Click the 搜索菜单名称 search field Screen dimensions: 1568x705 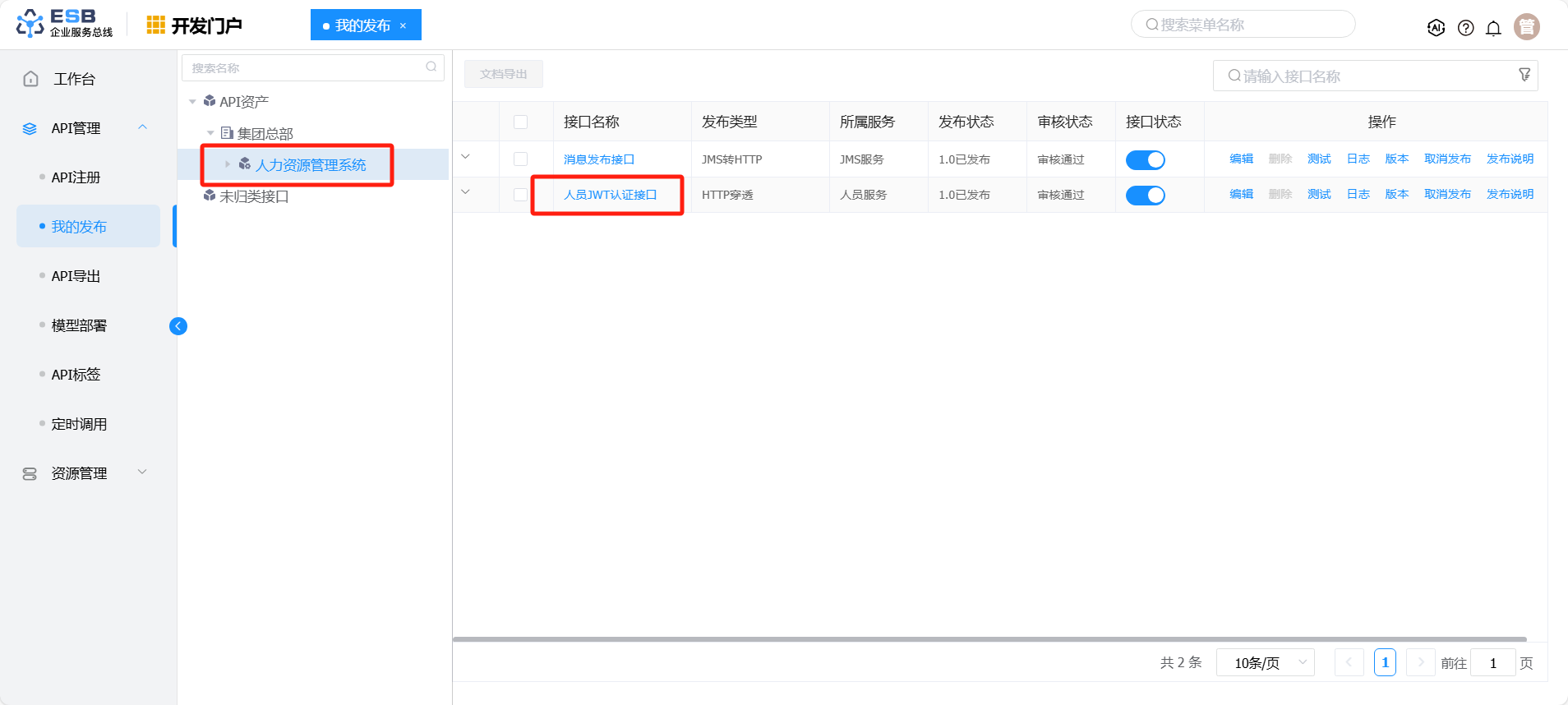click(1243, 25)
